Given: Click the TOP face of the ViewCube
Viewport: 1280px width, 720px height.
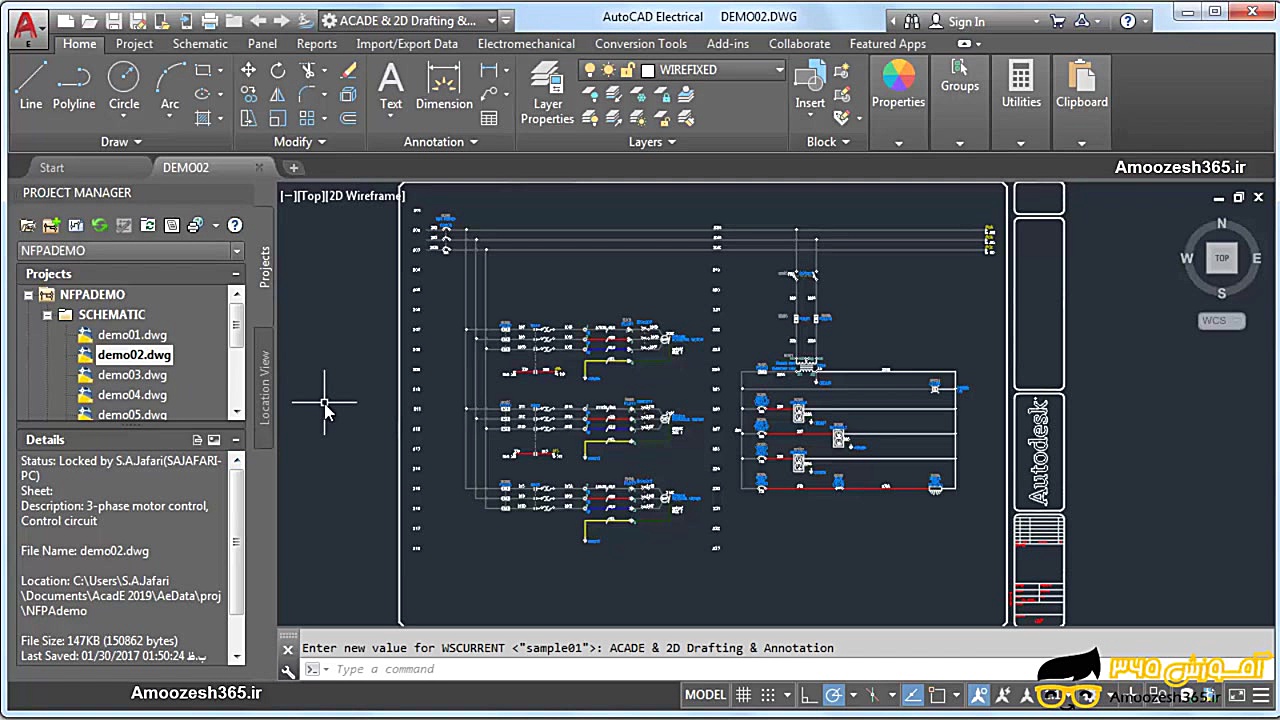Looking at the screenshot, I should pyautogui.click(x=1222, y=258).
